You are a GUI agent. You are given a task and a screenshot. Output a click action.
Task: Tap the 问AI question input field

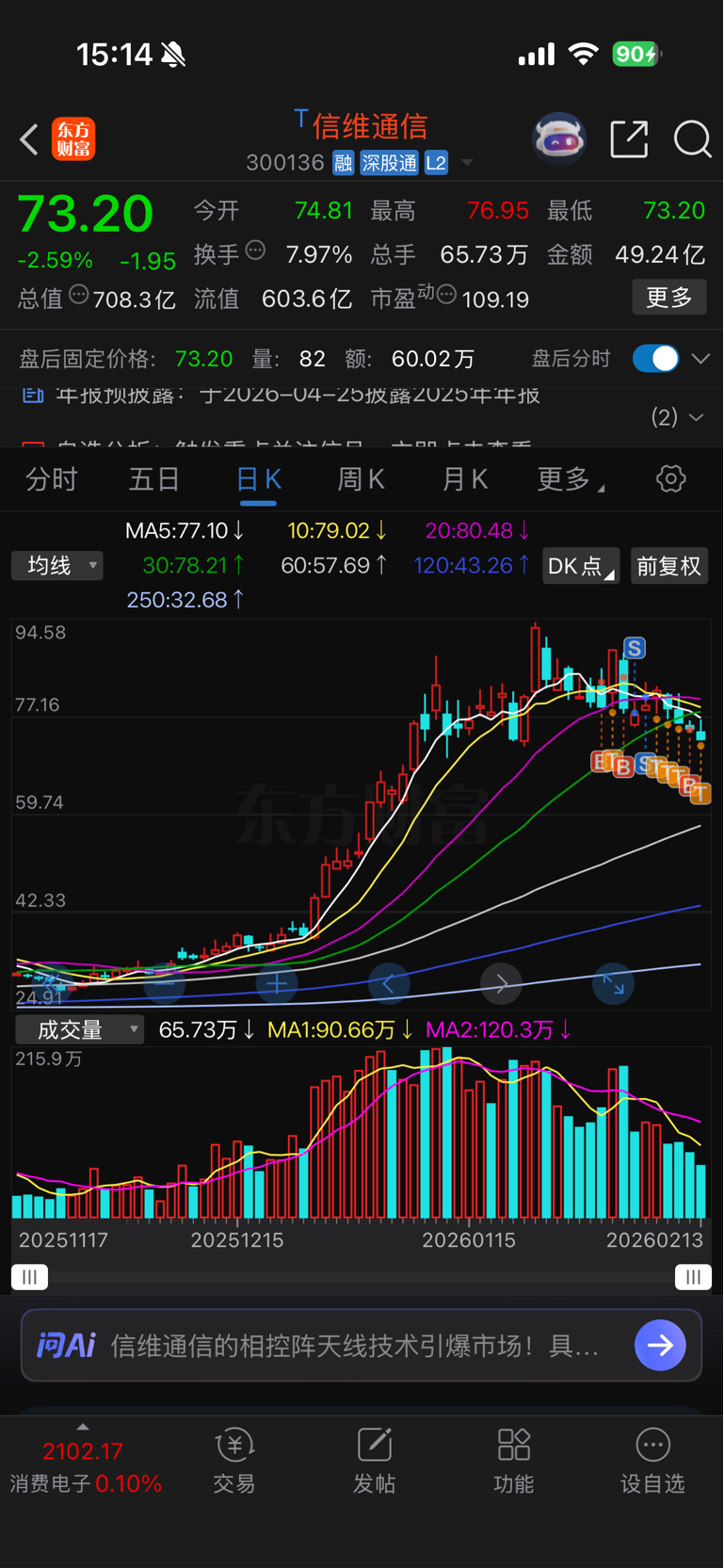coord(362,1345)
